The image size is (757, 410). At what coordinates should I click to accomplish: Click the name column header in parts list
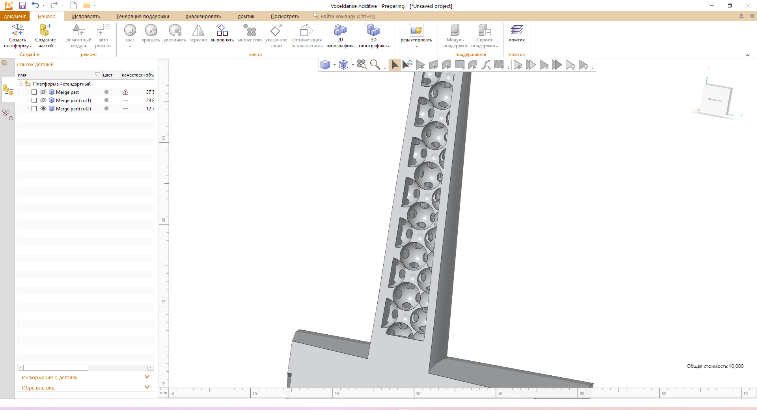tap(24, 75)
